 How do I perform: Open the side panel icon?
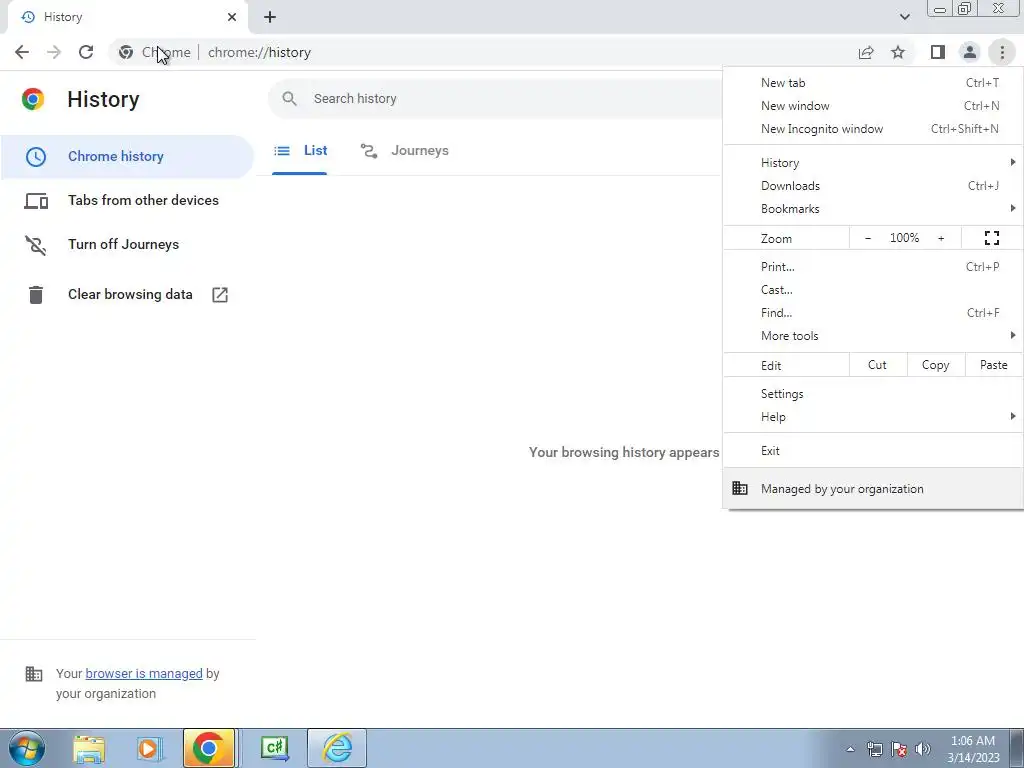(938, 52)
